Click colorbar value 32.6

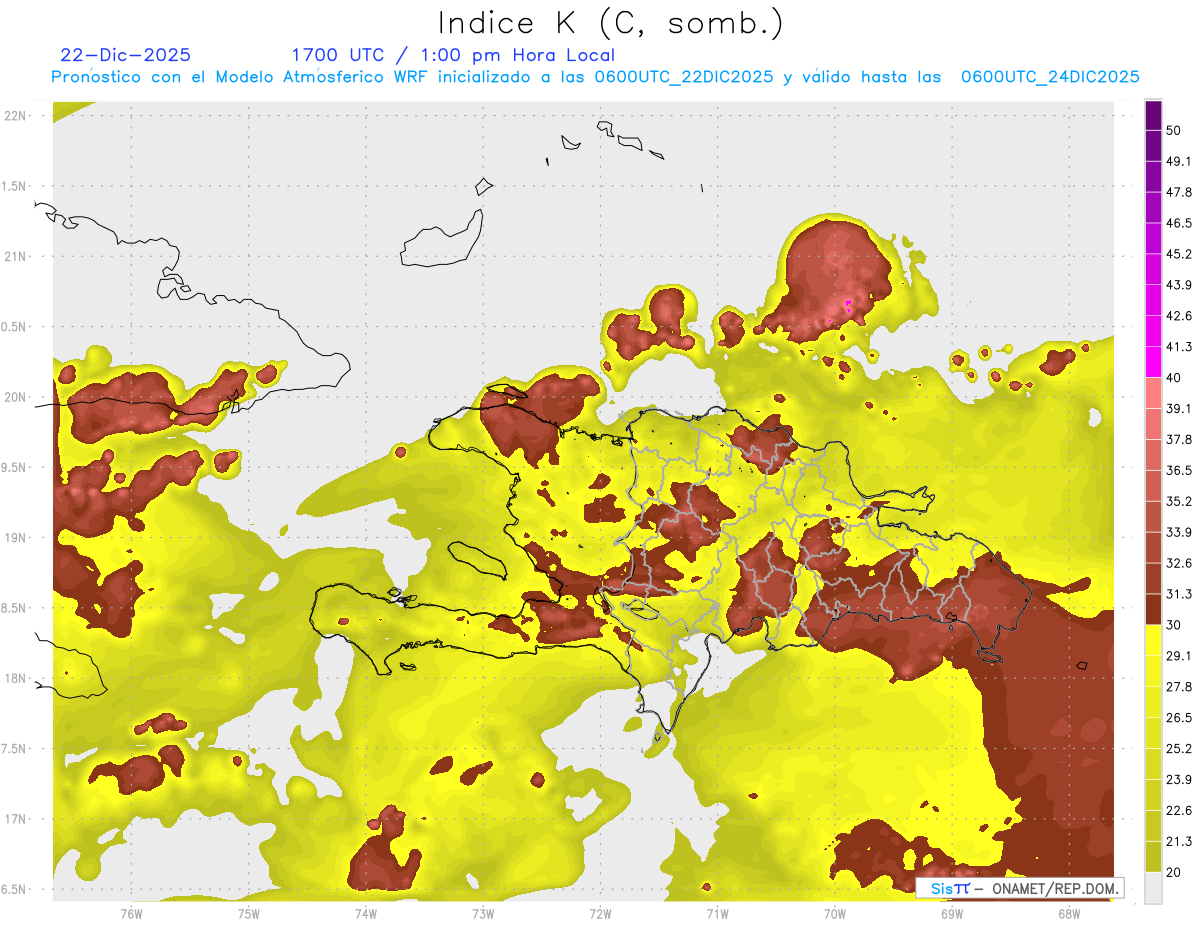(x=1179, y=563)
